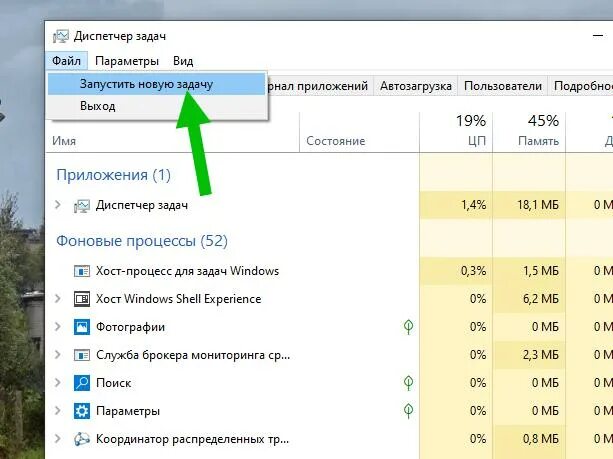Minimize the Диспетчер задач window

pos(598,36)
